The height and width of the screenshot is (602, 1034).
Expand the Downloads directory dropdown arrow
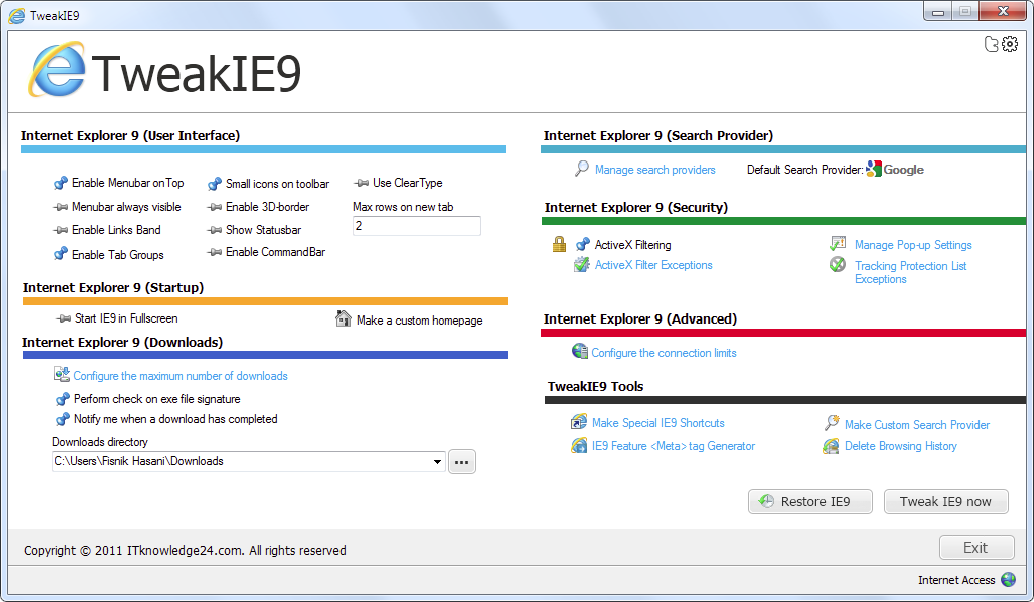tap(437, 462)
